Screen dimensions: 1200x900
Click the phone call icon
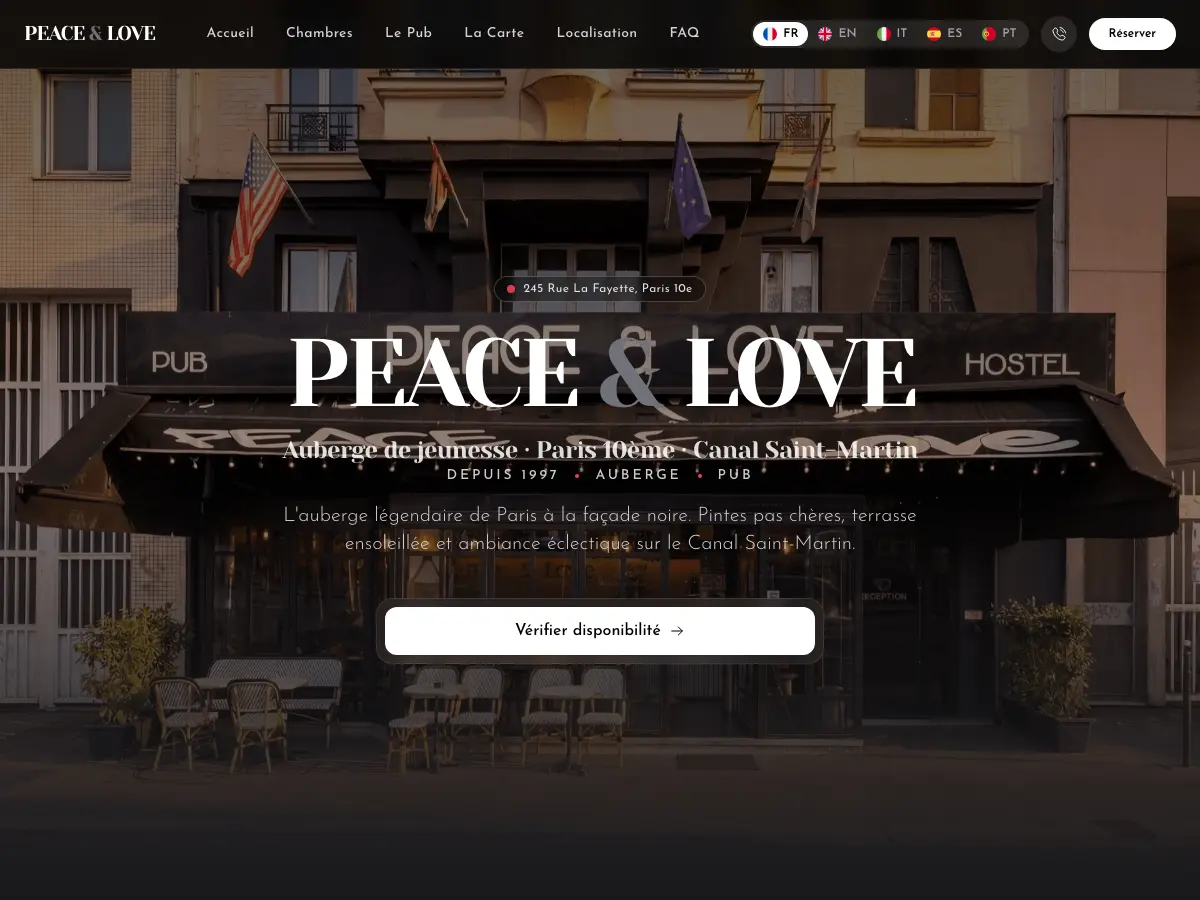pos(1059,34)
